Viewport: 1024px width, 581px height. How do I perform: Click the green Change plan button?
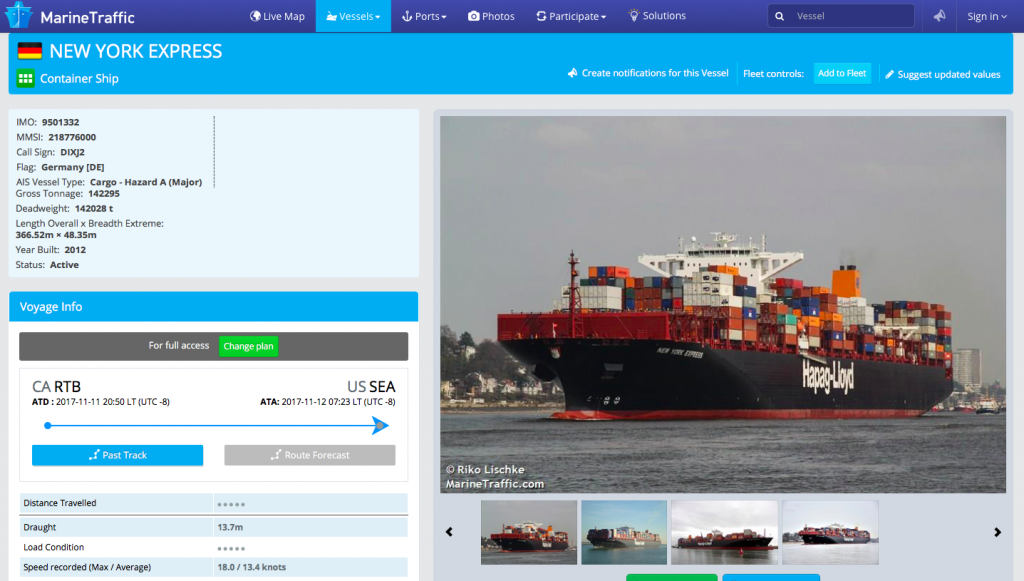(x=248, y=346)
